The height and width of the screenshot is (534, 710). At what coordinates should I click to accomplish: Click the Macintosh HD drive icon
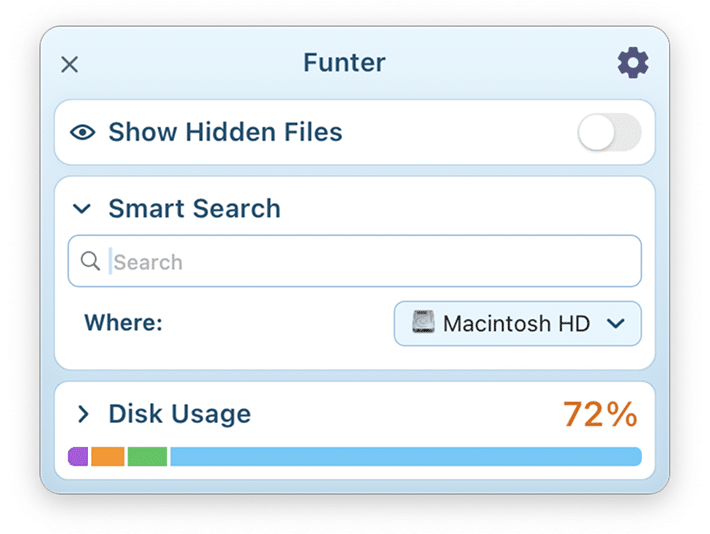(423, 322)
